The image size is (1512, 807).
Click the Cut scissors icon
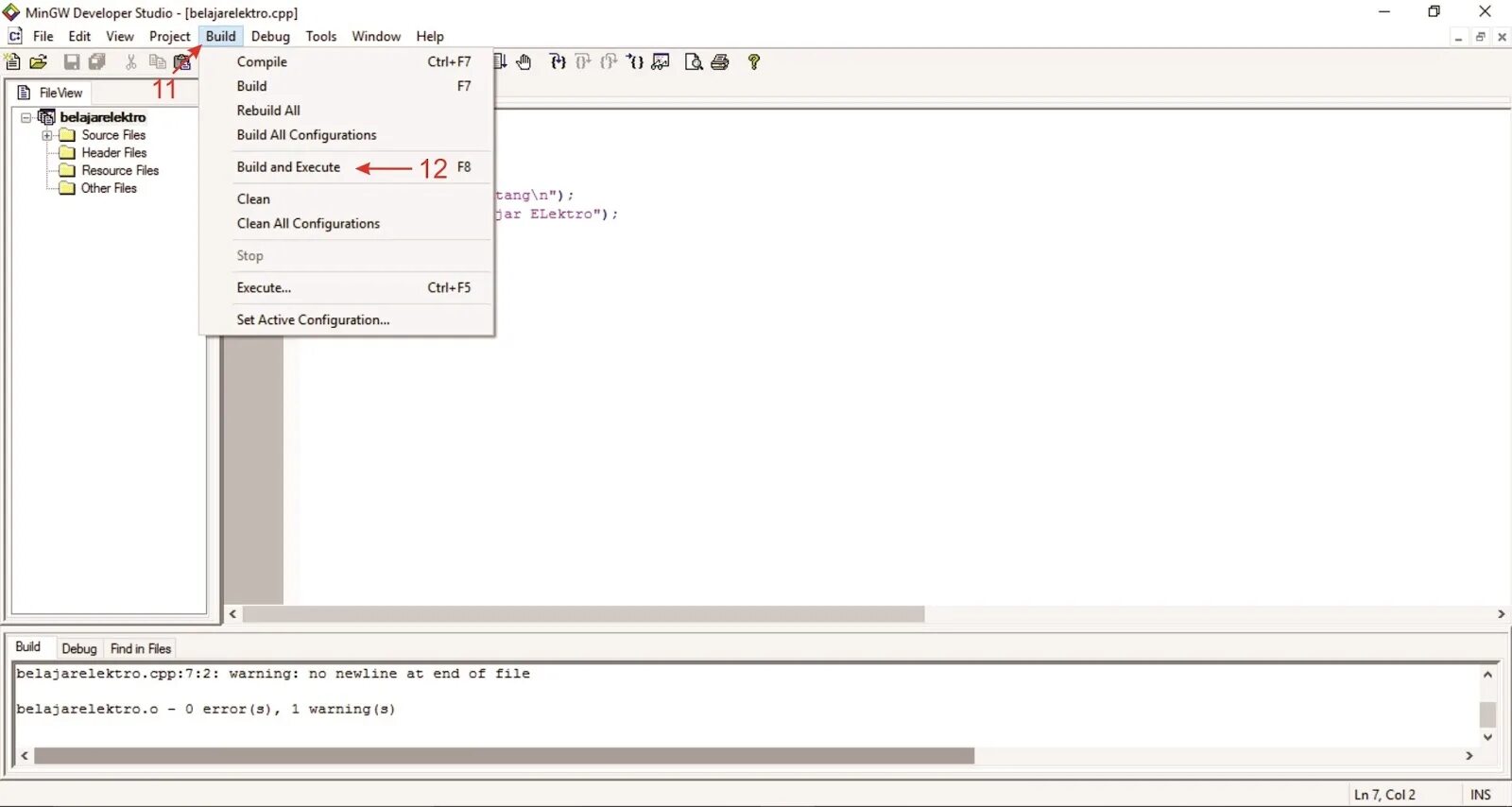pyautogui.click(x=131, y=61)
